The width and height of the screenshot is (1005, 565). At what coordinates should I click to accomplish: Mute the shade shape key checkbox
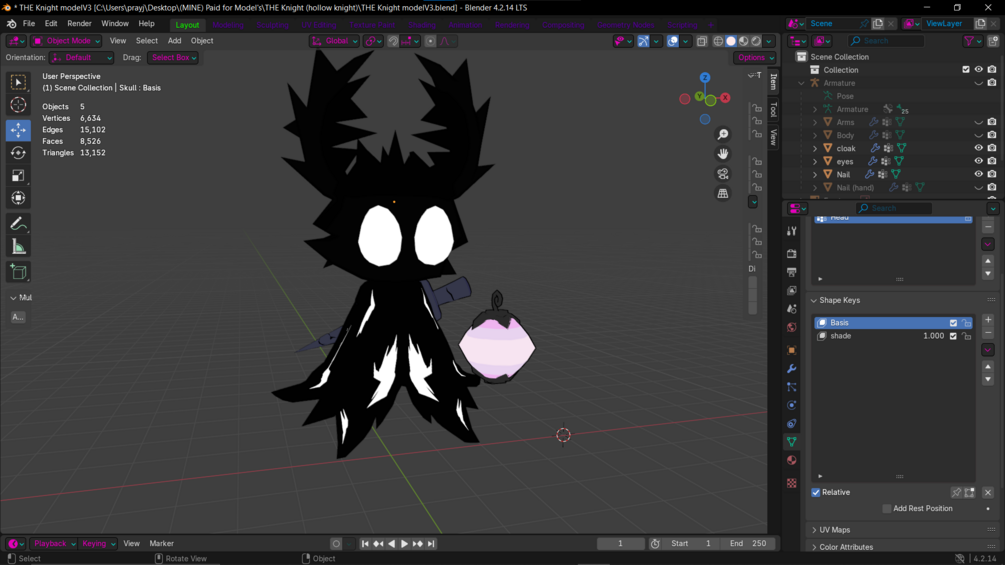[953, 336]
